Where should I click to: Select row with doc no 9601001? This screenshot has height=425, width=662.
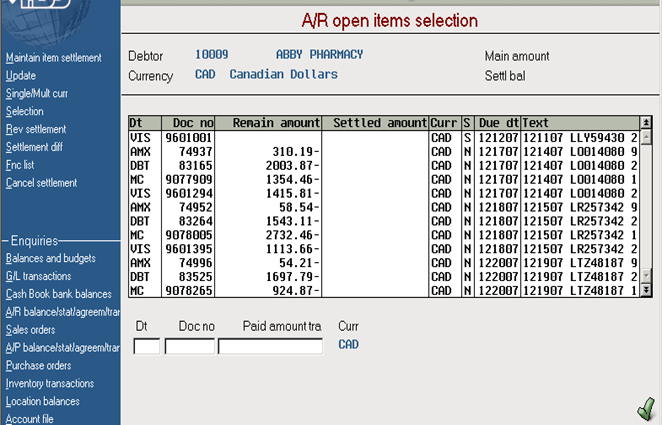pyautogui.click(x=384, y=138)
